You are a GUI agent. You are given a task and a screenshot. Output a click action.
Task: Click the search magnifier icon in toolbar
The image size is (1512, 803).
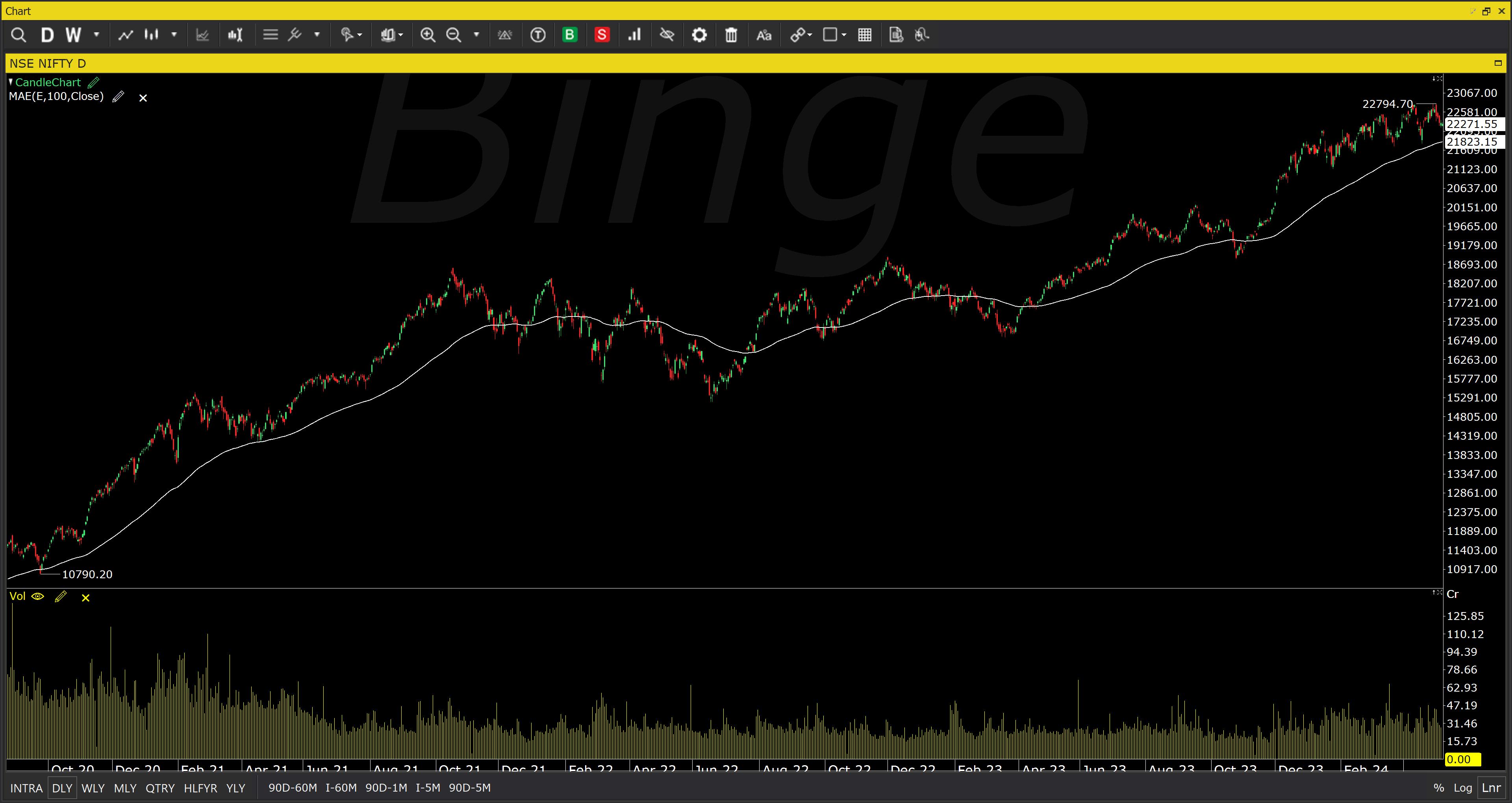pyautogui.click(x=18, y=35)
